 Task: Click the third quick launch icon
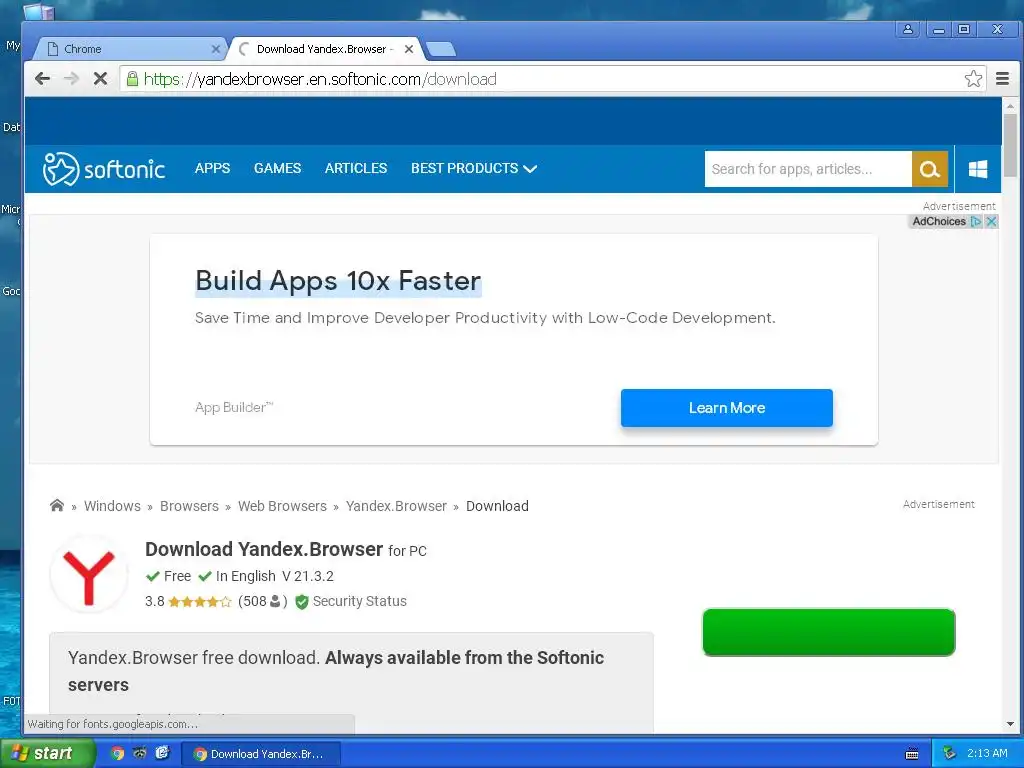point(163,753)
